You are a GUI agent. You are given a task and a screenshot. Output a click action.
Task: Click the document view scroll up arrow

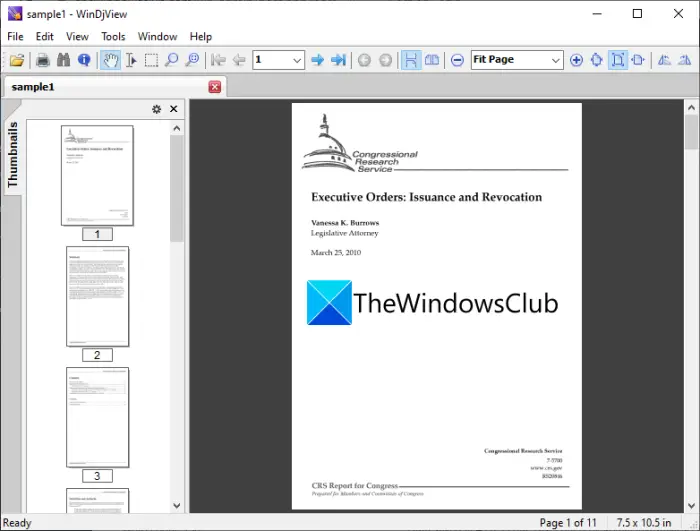[x=691, y=108]
